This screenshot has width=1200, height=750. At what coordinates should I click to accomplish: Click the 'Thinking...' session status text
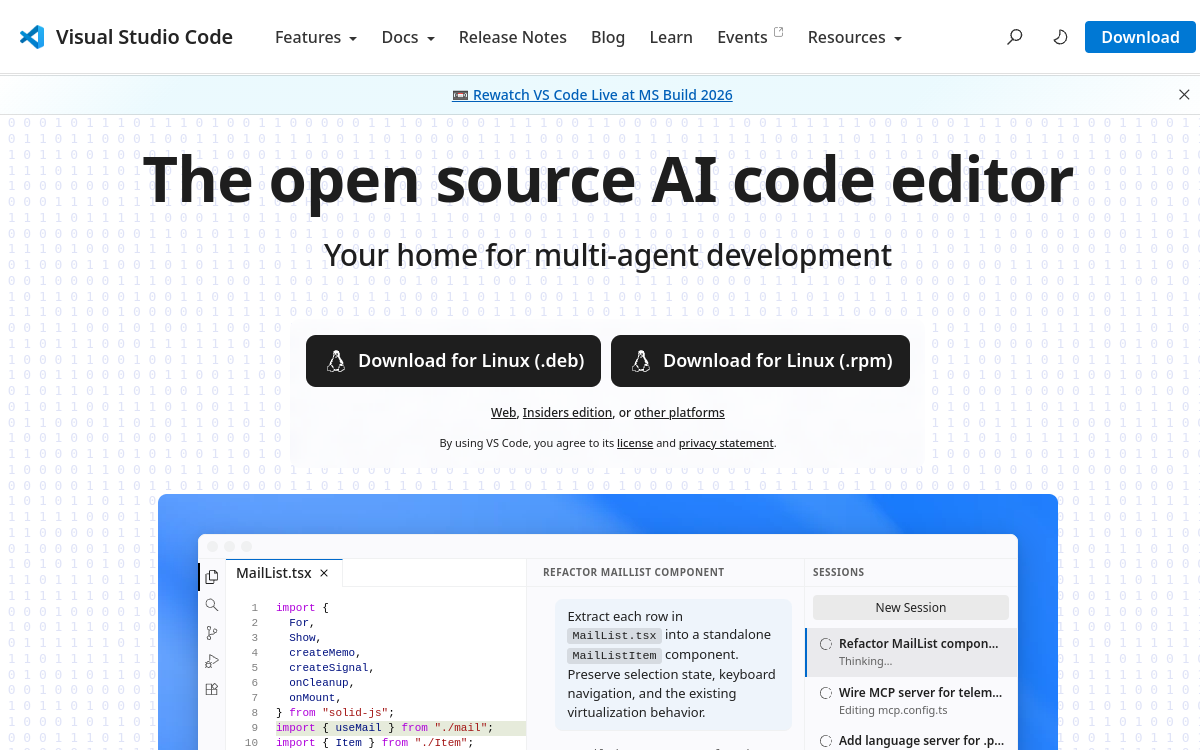tap(866, 662)
